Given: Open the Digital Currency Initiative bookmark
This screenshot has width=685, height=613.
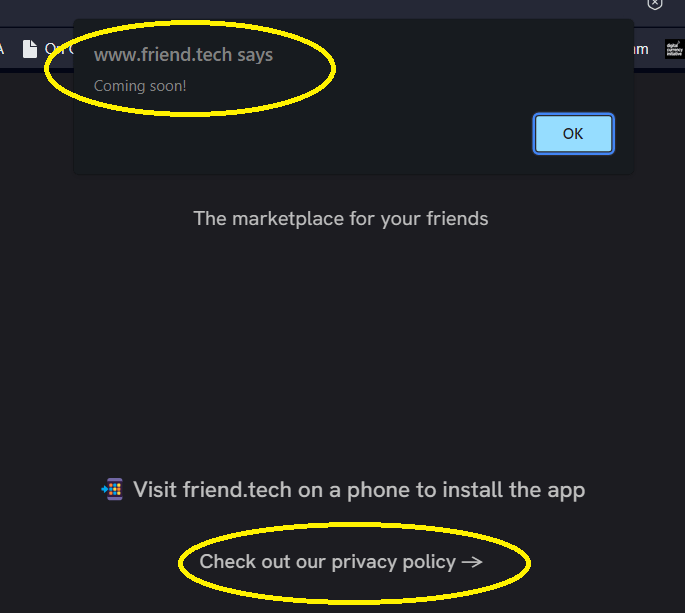Looking at the screenshot, I should click(672, 48).
